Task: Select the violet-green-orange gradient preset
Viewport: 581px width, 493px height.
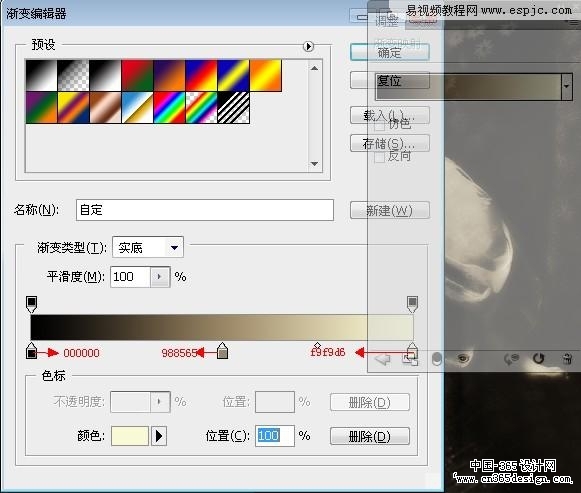Action: pos(41,107)
